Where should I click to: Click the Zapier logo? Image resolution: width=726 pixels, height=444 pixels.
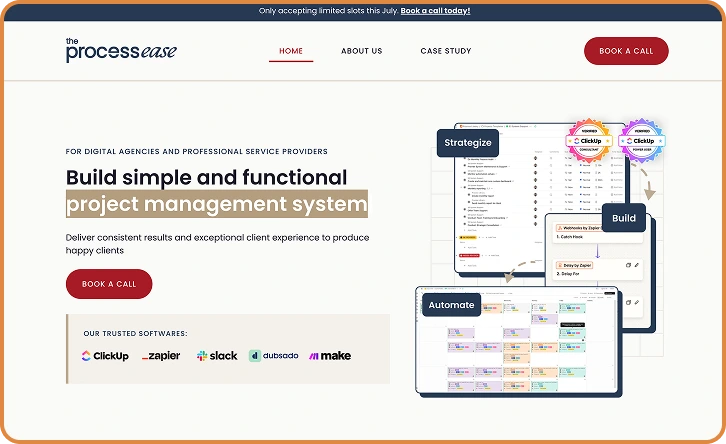[x=161, y=356]
